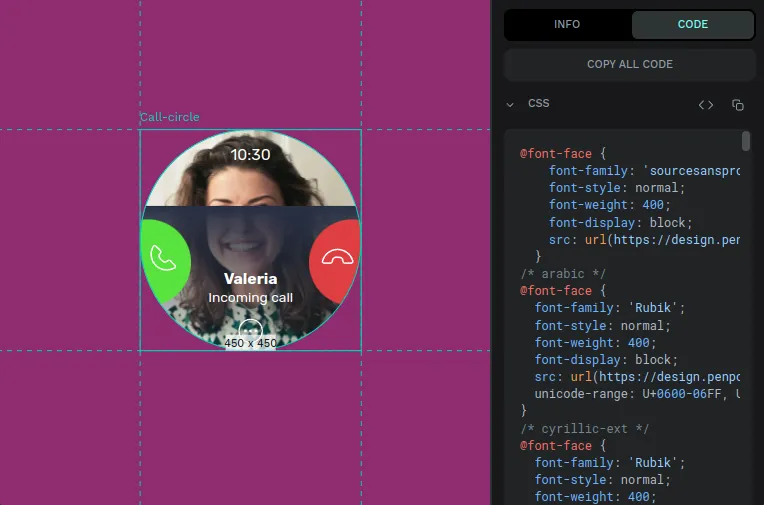Click the red decline call icon
Viewport: 764px width, 505px height.
click(x=338, y=257)
